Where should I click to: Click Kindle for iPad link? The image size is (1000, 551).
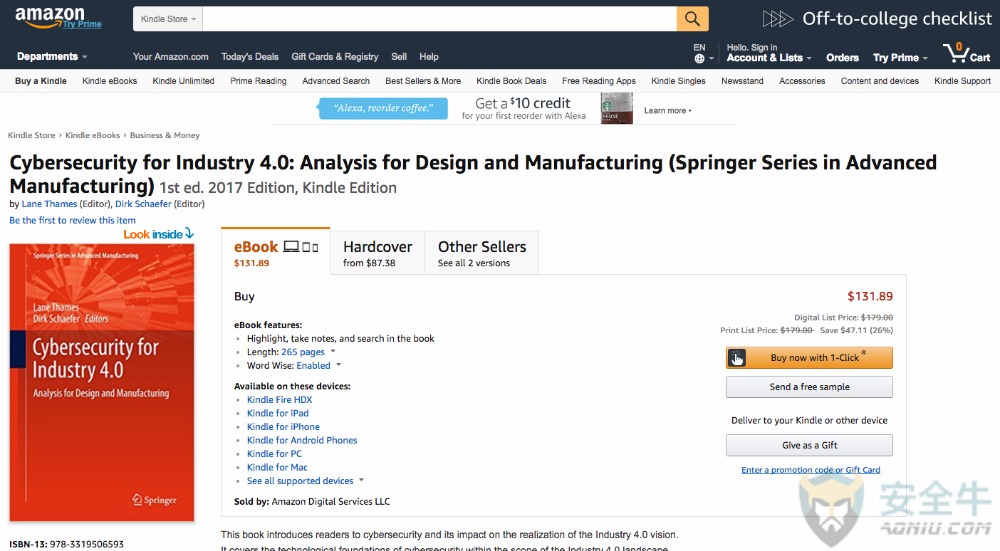(x=277, y=413)
